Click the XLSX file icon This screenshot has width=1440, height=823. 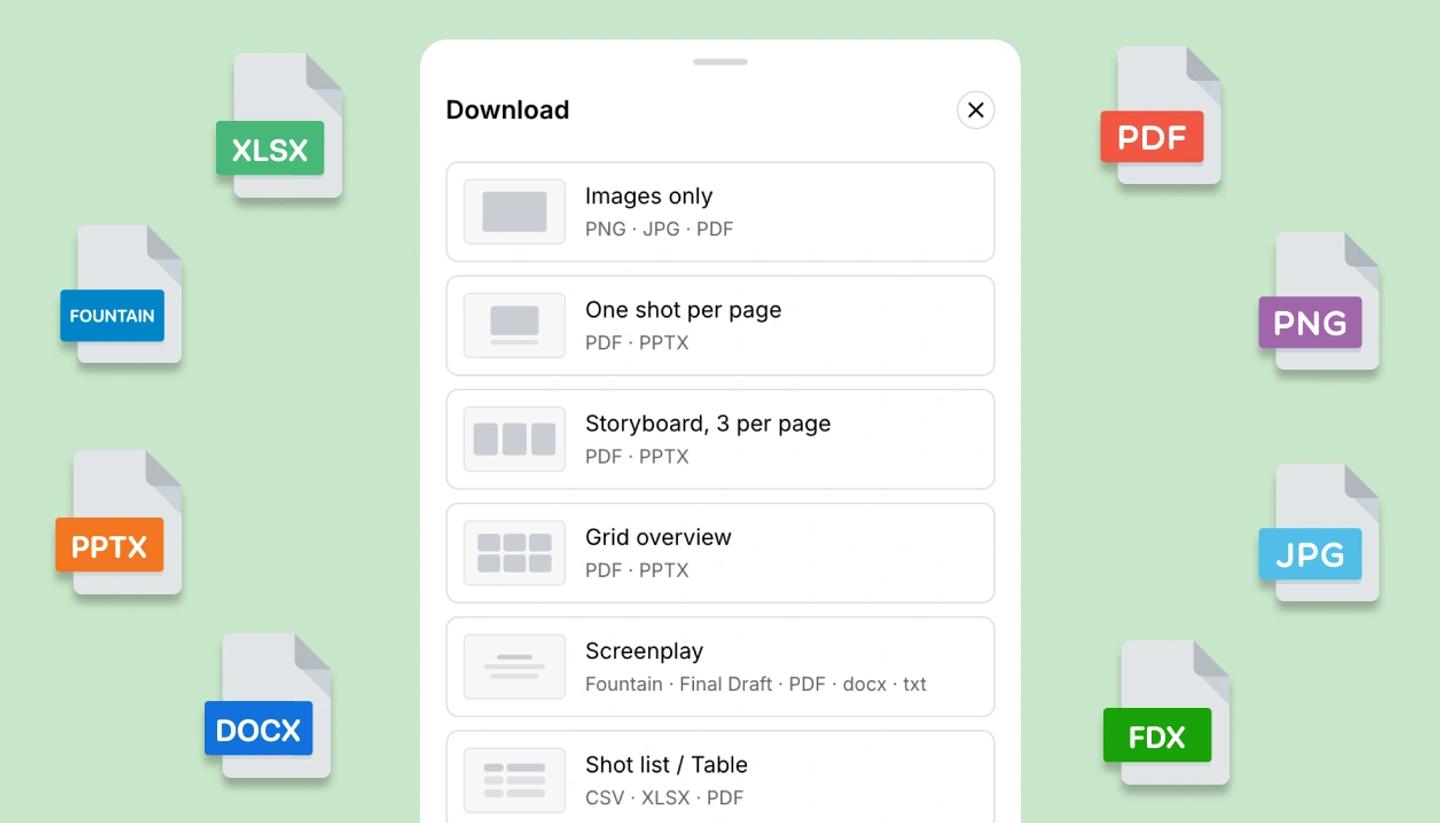coord(280,126)
